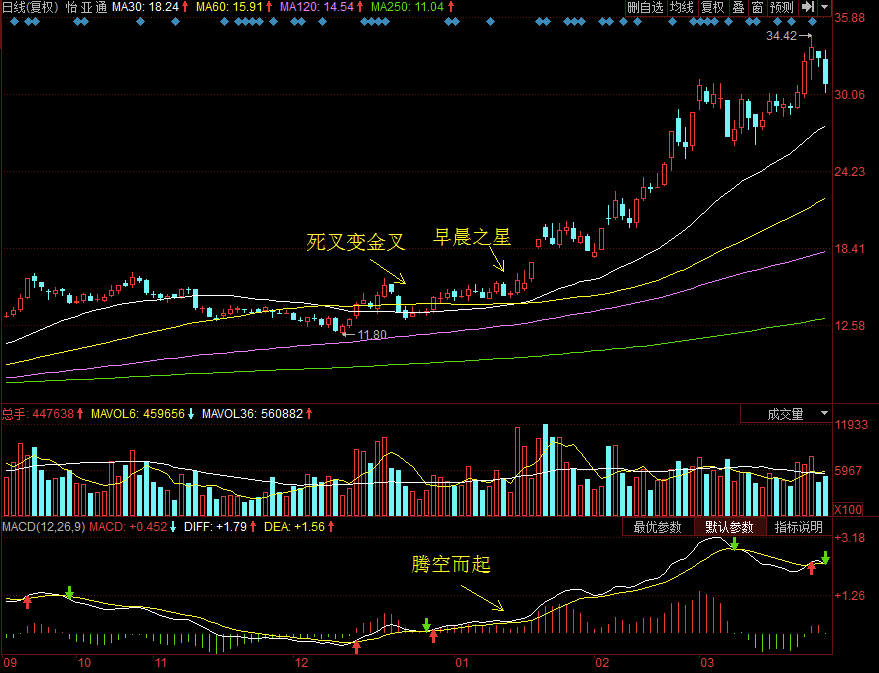
Task: Click the 删自选 button to remove from watchlist
Action: (645, 8)
